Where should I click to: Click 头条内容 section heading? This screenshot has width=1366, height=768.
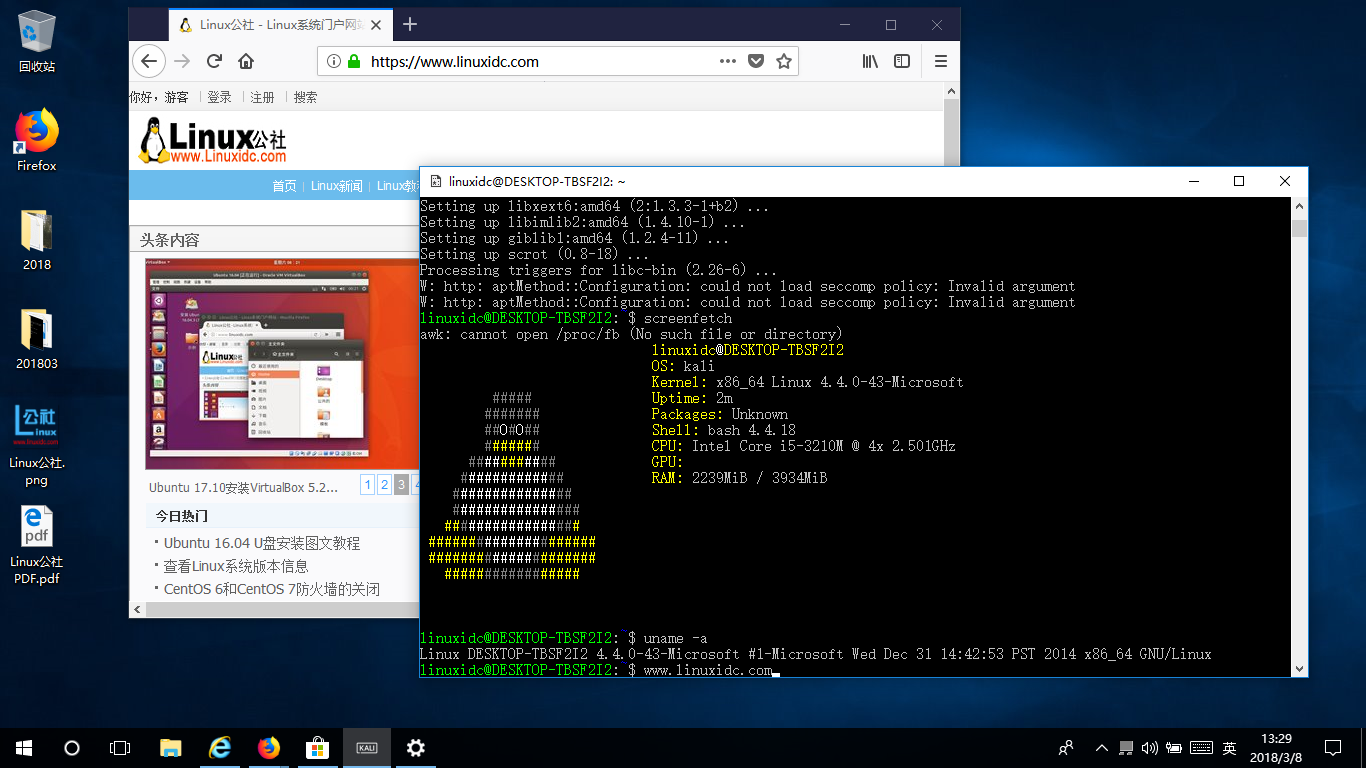coord(170,240)
